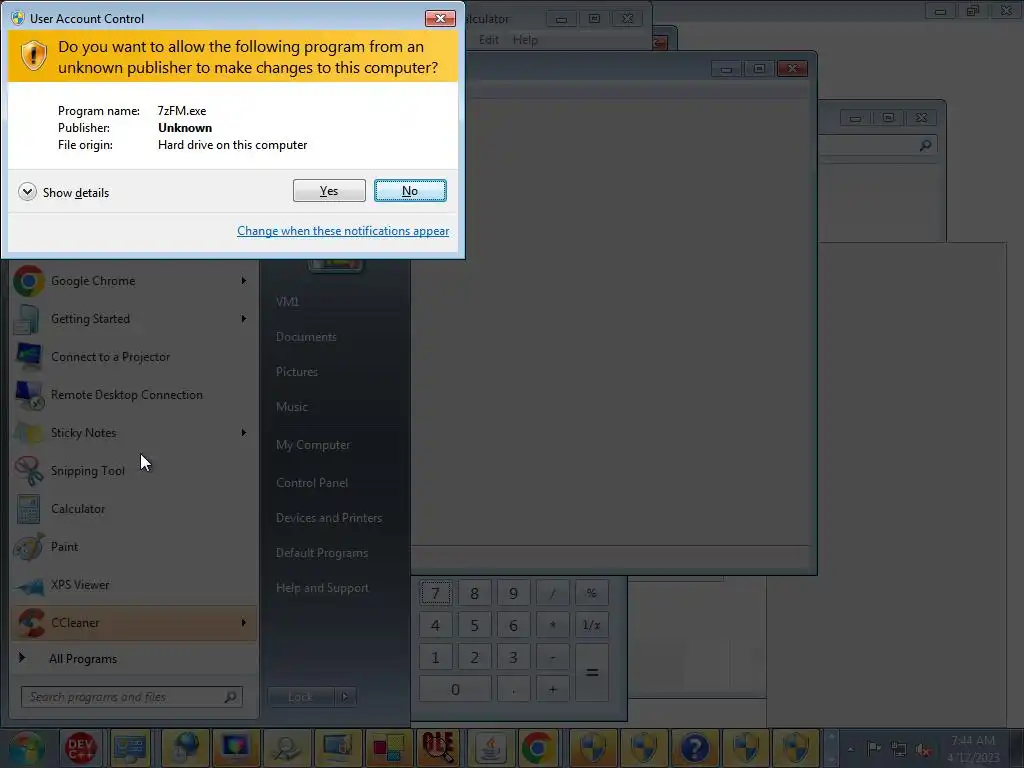Screen dimensions: 1024x768
Task: Open the Calculator Help menu
Action: [x=525, y=40]
